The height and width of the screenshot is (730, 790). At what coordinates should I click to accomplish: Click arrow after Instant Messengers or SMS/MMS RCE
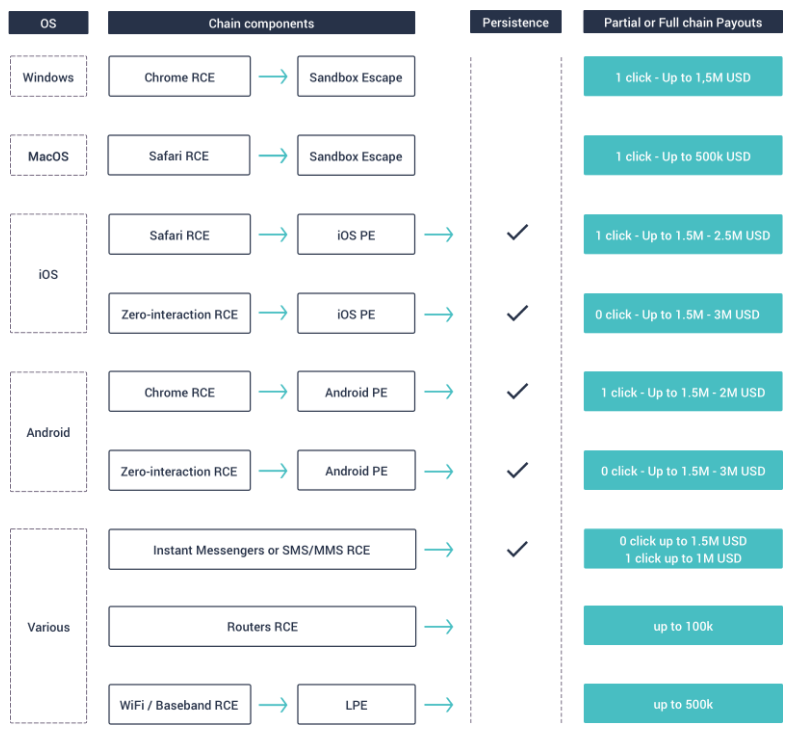pos(438,549)
